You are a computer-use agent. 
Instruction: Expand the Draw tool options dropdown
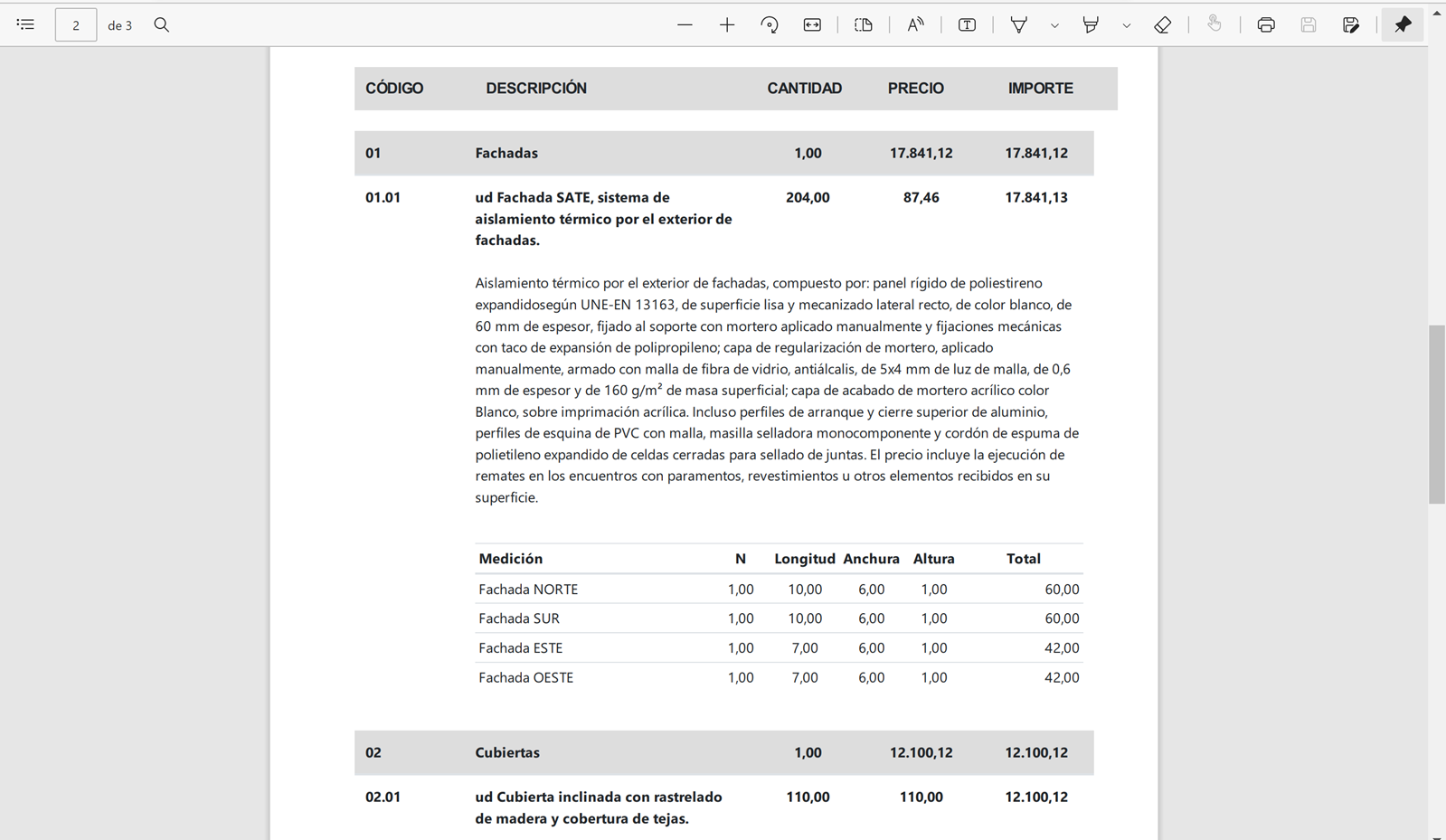click(x=1054, y=25)
